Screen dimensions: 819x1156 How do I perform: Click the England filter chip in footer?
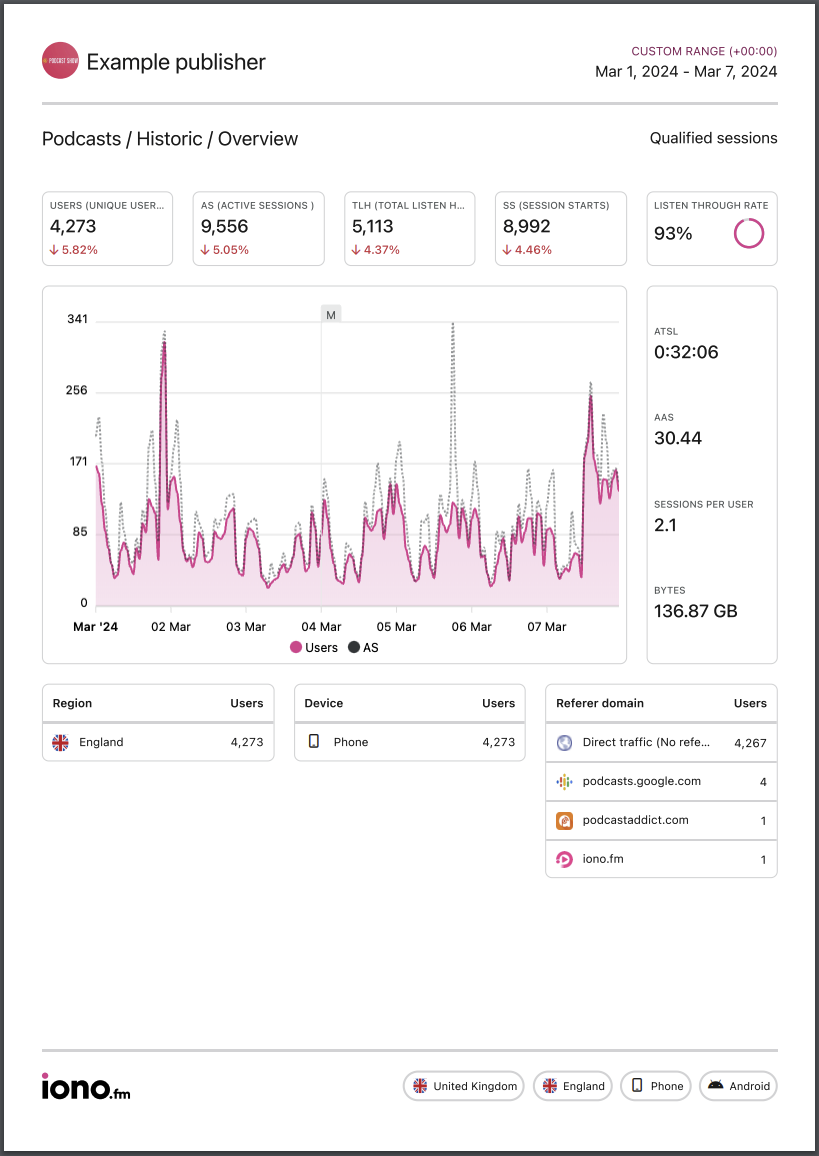573,1086
